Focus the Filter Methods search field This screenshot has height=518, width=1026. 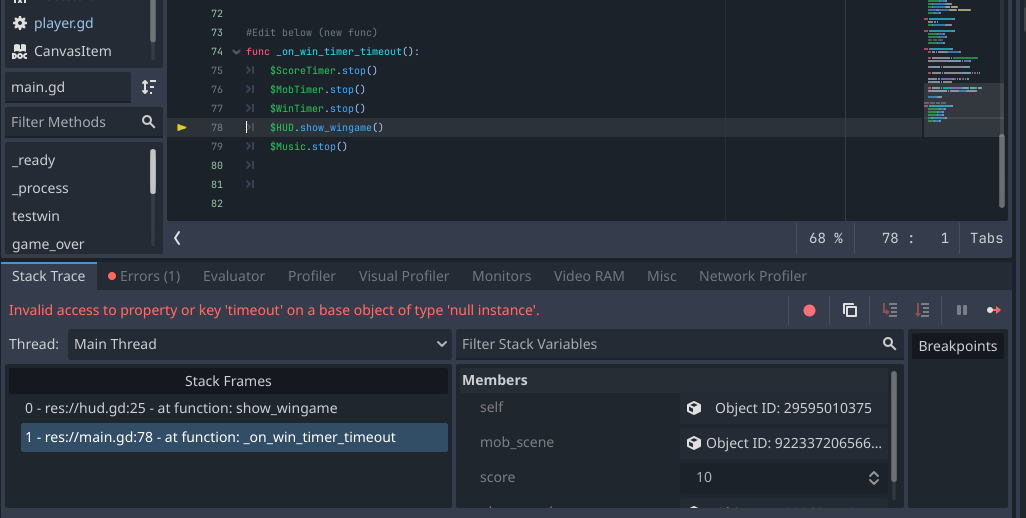pyautogui.click(x=84, y=122)
